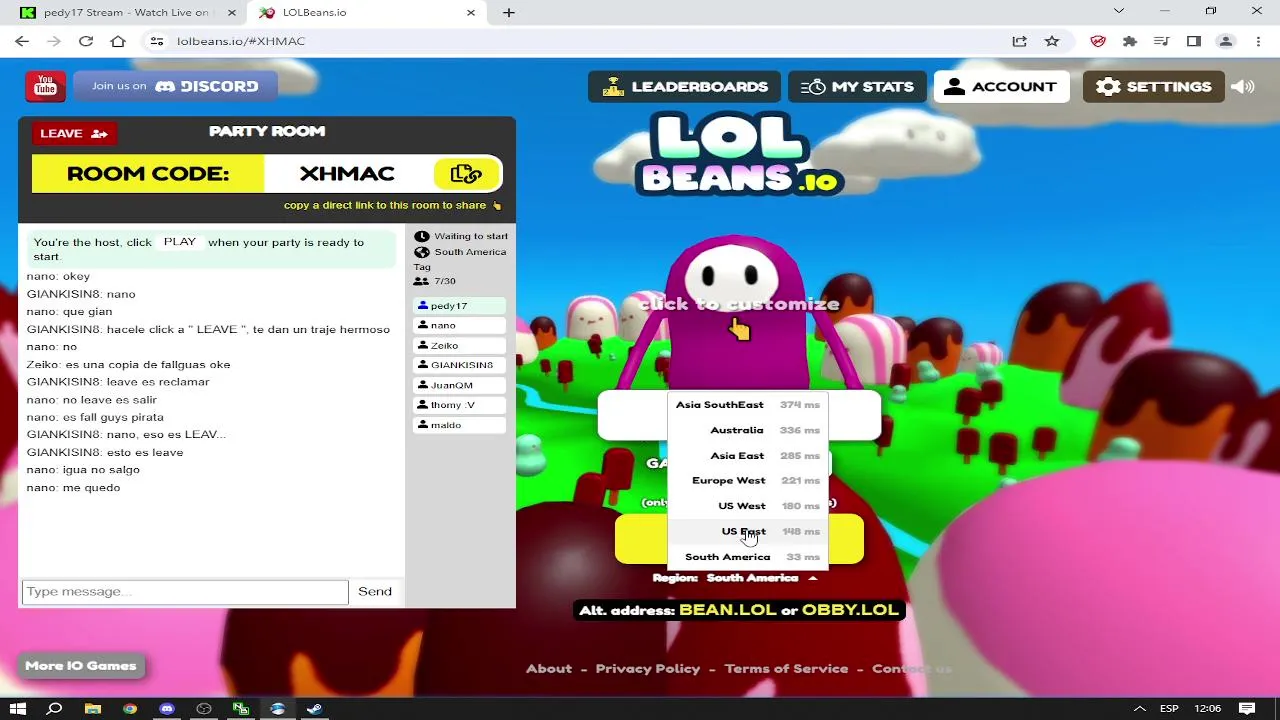Open File Explorer from the taskbar
This screenshot has width=1280, height=720.
[x=92, y=709]
